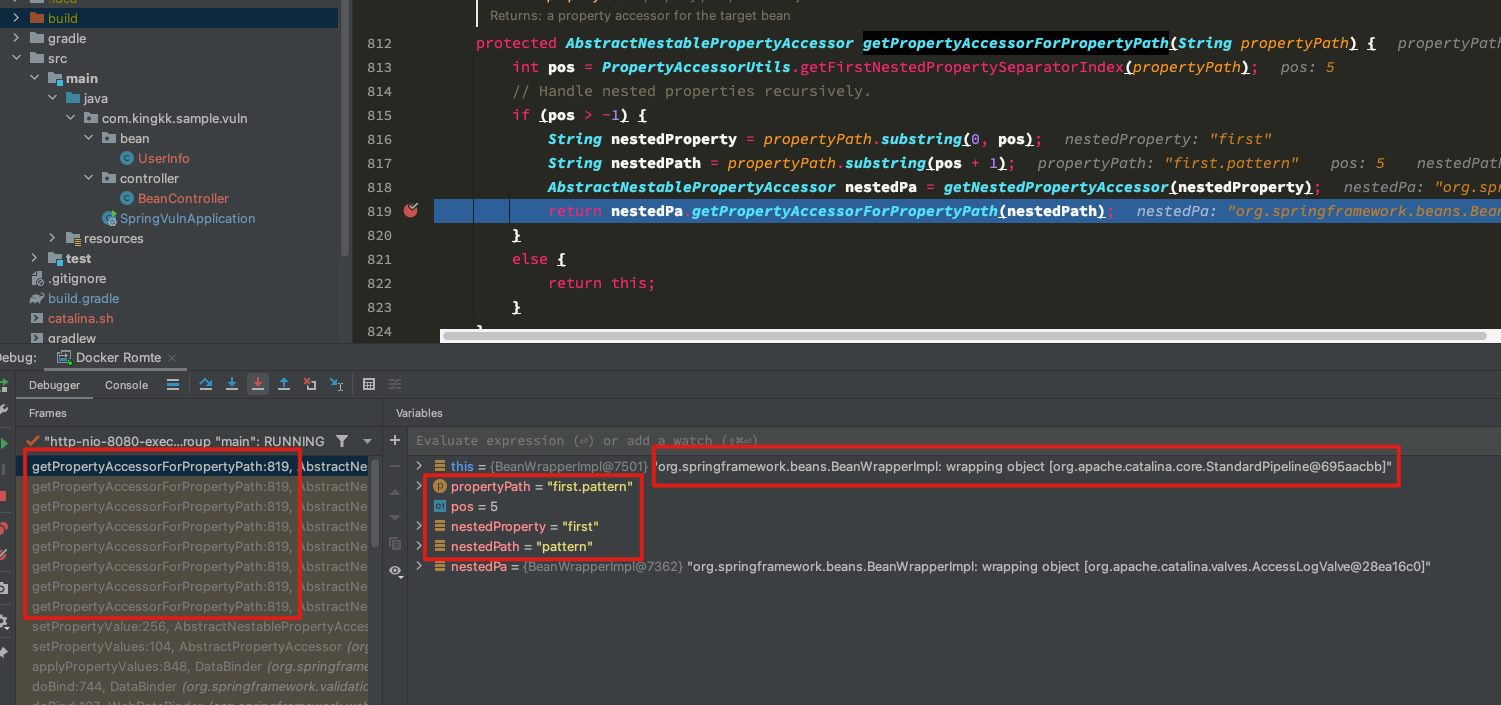Expand the nestedPa variable node
This screenshot has width=1501, height=705.
click(x=420, y=566)
